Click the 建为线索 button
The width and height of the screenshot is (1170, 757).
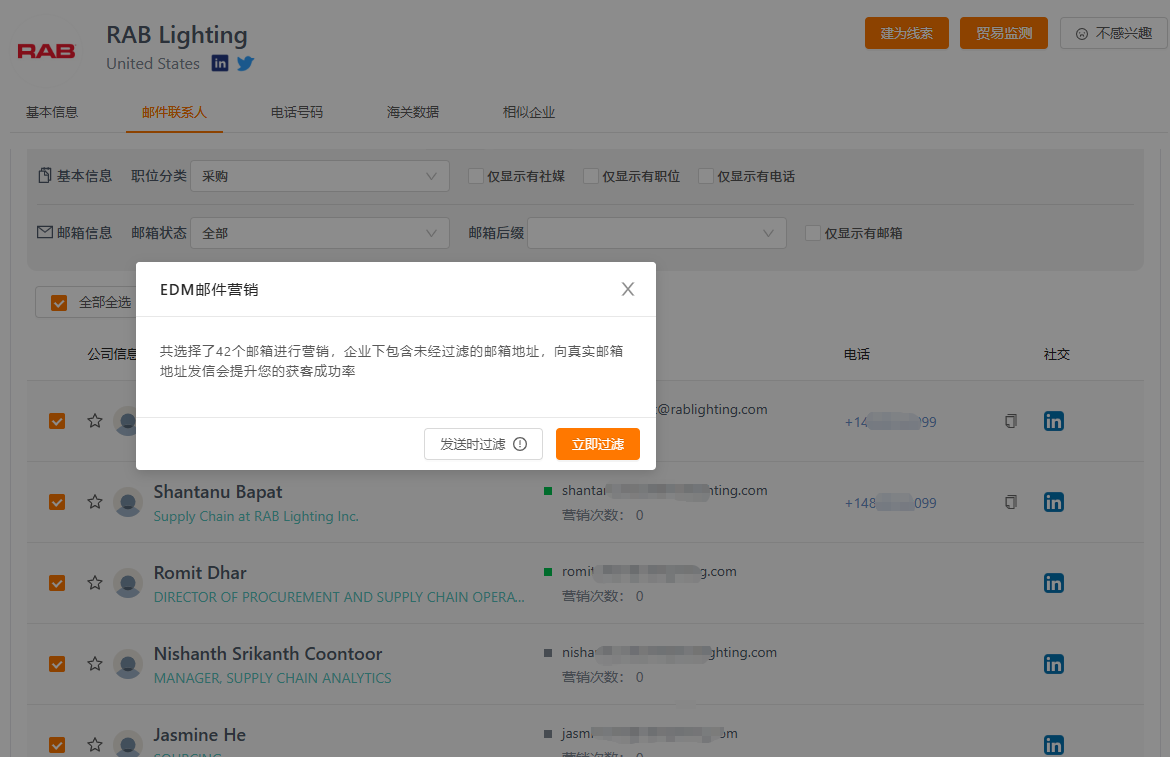pos(907,33)
